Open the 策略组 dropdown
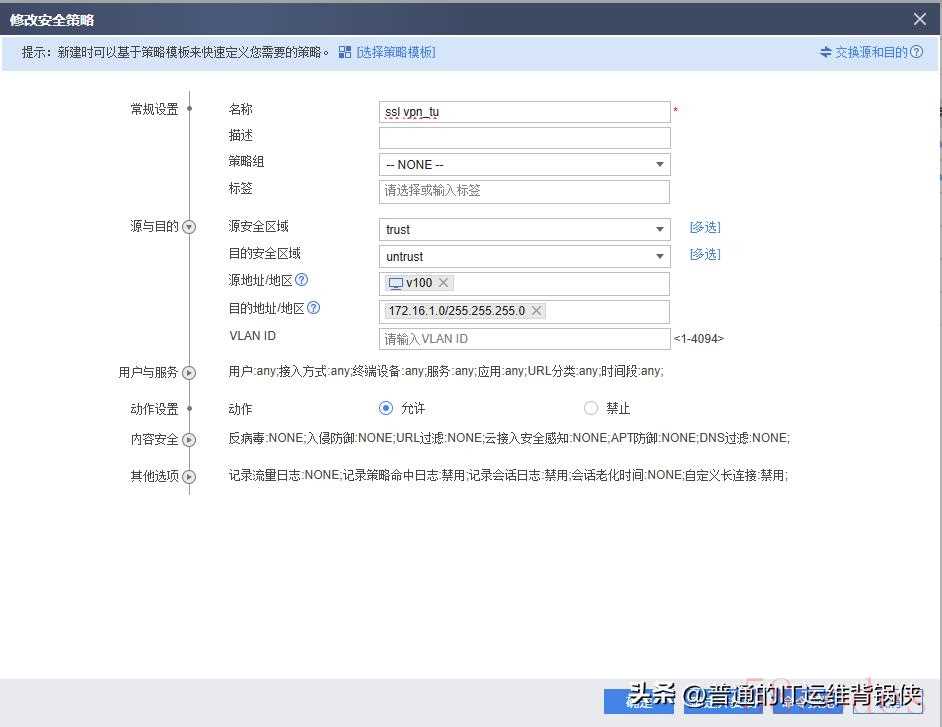The width and height of the screenshot is (942, 727). pyautogui.click(x=659, y=165)
